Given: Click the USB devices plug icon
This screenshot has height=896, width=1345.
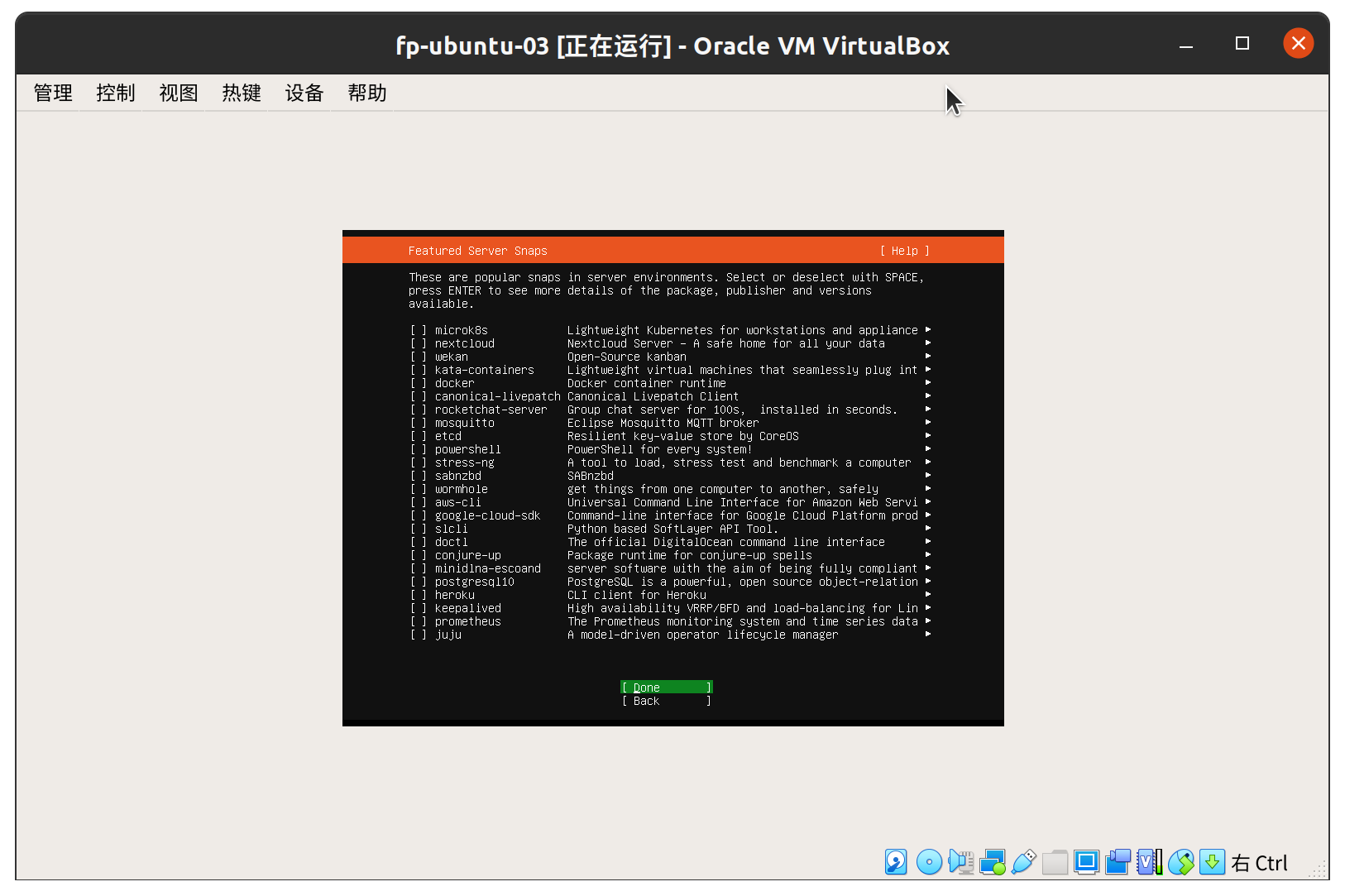Looking at the screenshot, I should [1023, 862].
